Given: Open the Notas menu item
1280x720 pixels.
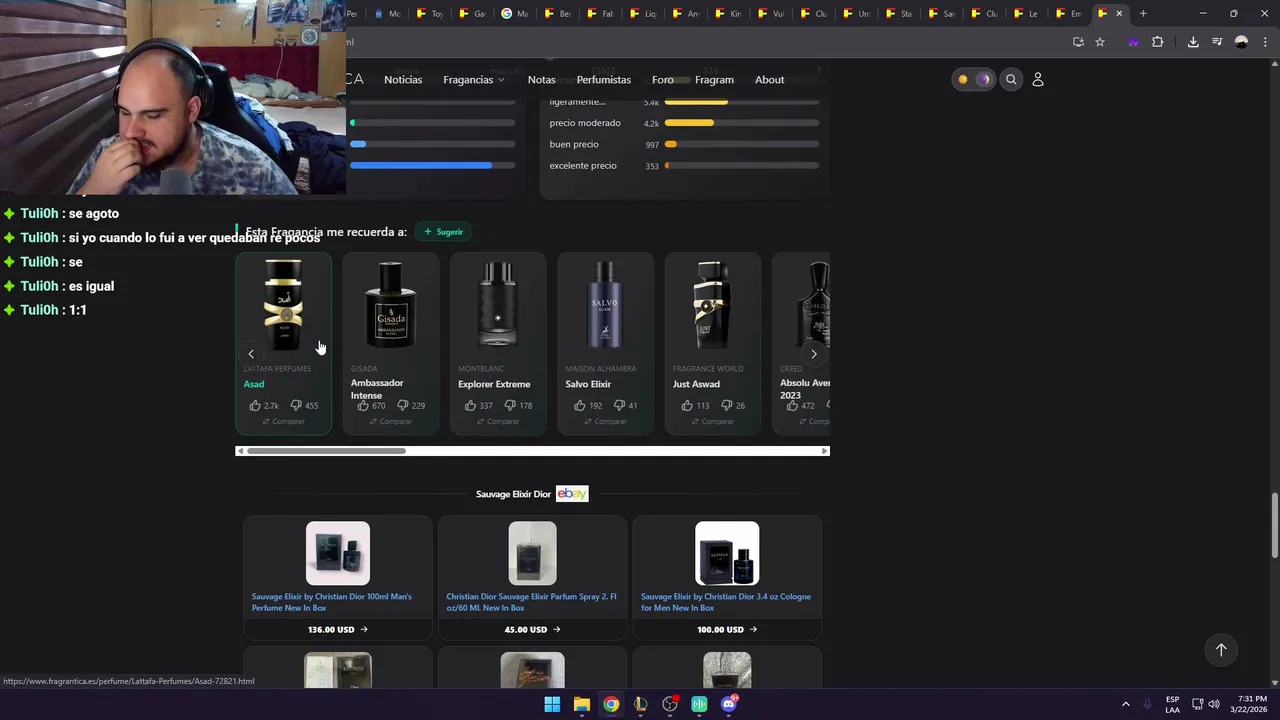Looking at the screenshot, I should pos(541,80).
